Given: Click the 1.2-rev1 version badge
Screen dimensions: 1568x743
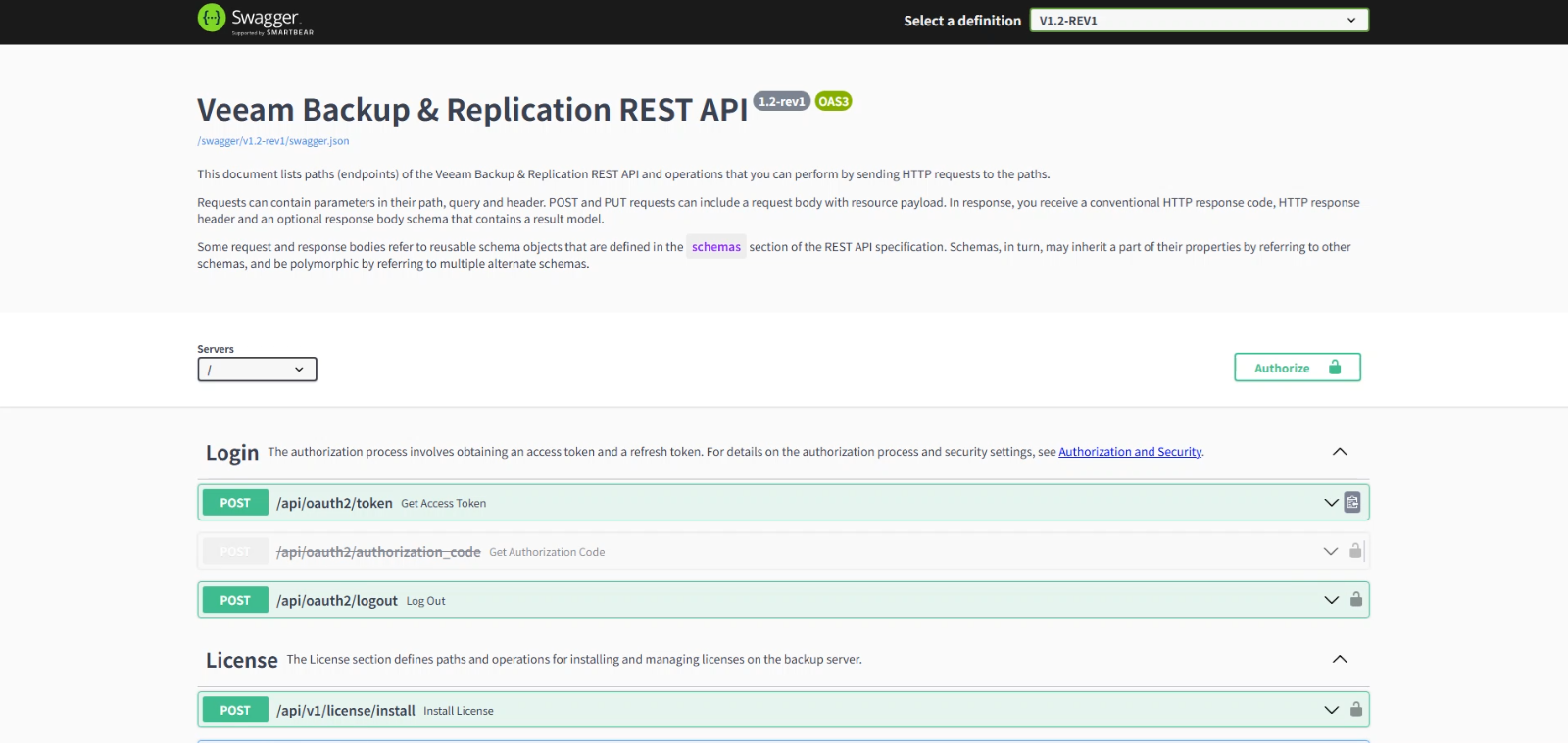Looking at the screenshot, I should [781, 101].
